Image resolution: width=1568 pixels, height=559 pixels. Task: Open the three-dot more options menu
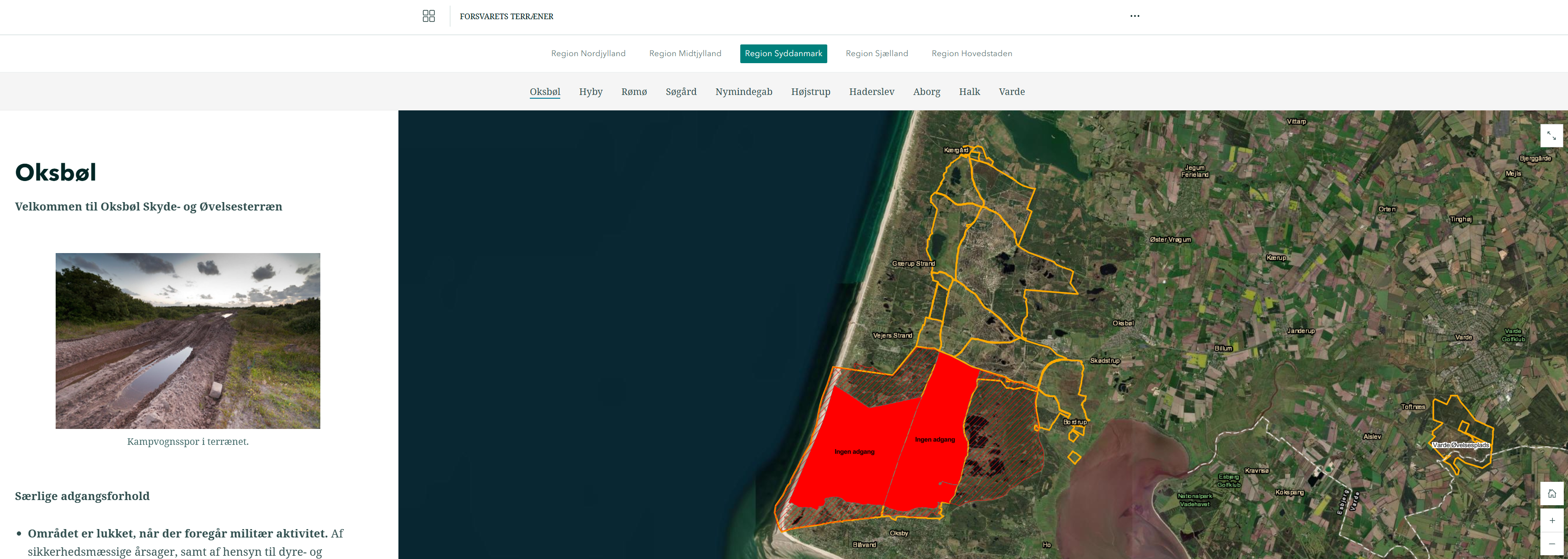tap(1134, 16)
